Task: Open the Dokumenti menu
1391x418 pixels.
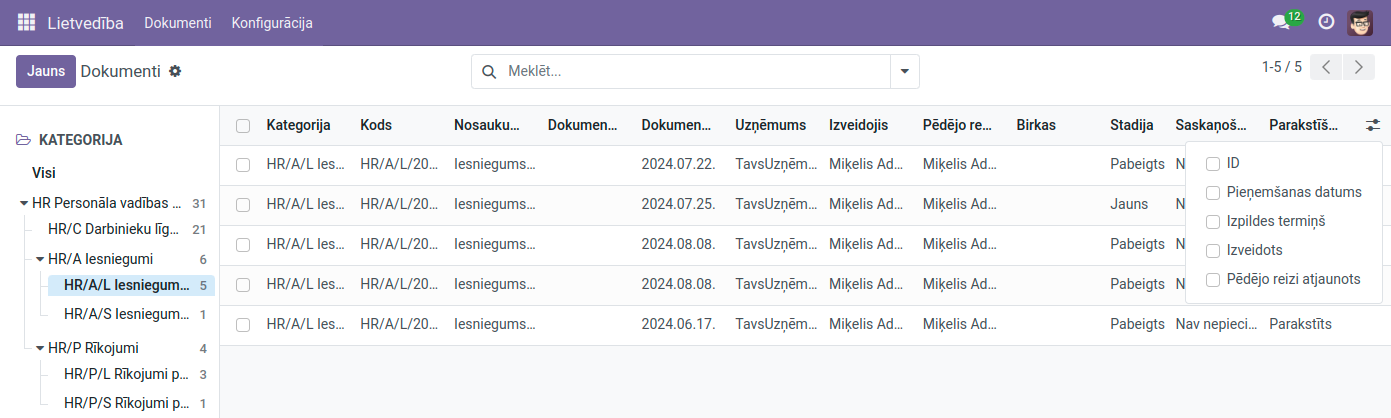Action: pyautogui.click(x=177, y=22)
